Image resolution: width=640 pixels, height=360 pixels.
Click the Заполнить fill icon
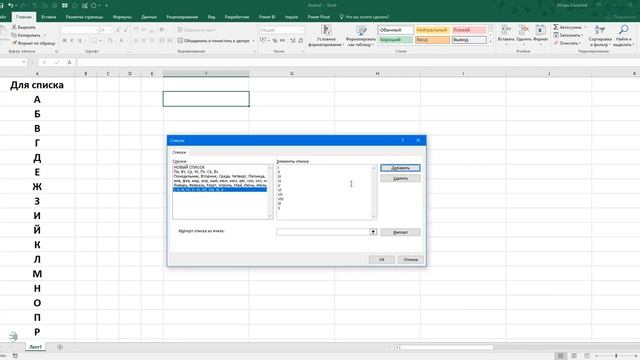point(556,35)
